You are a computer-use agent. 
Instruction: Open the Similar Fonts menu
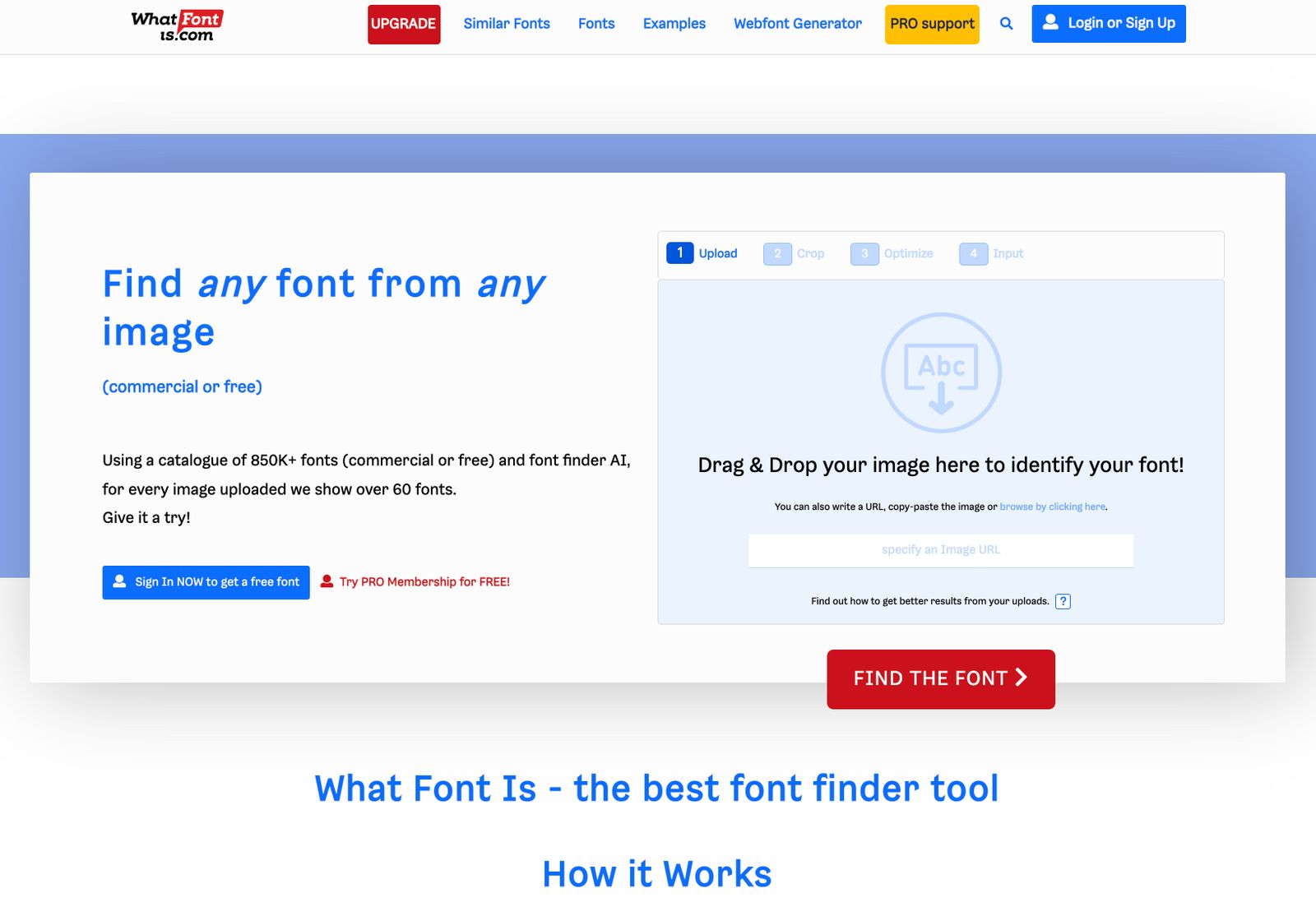point(507,23)
